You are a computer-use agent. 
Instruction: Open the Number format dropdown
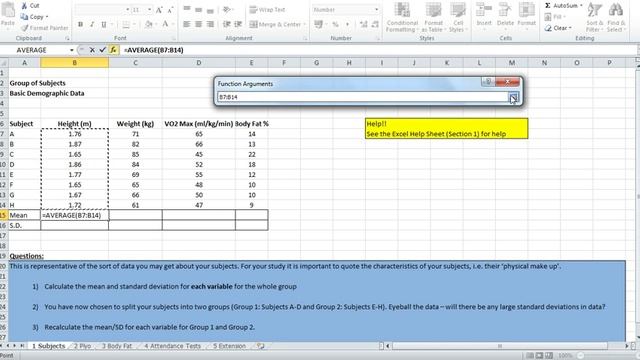(x=376, y=9)
